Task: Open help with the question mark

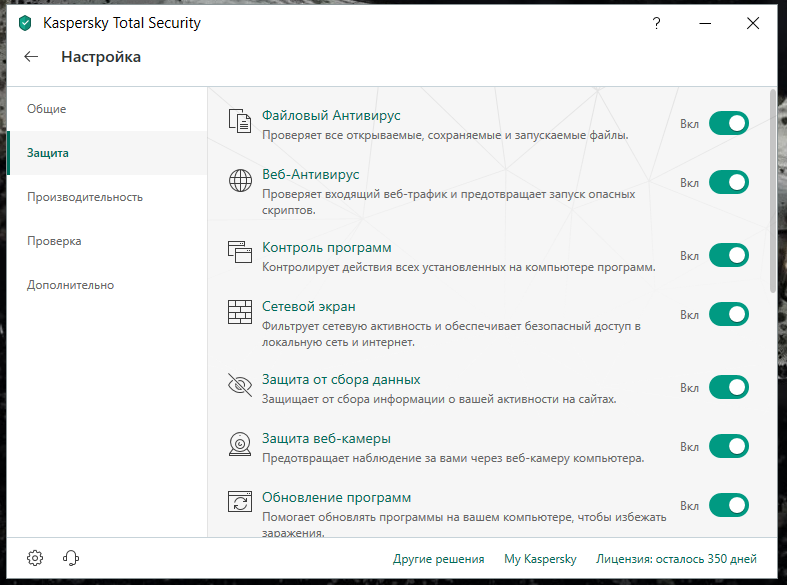Action: point(656,23)
